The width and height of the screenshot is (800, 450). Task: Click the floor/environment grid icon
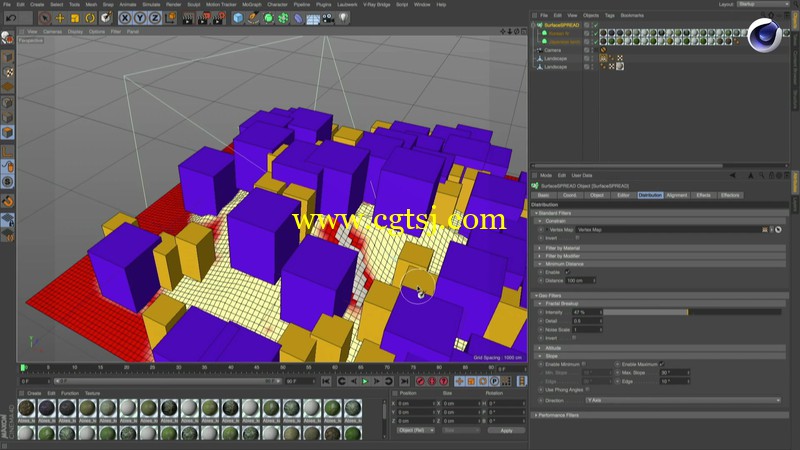(x=313, y=19)
